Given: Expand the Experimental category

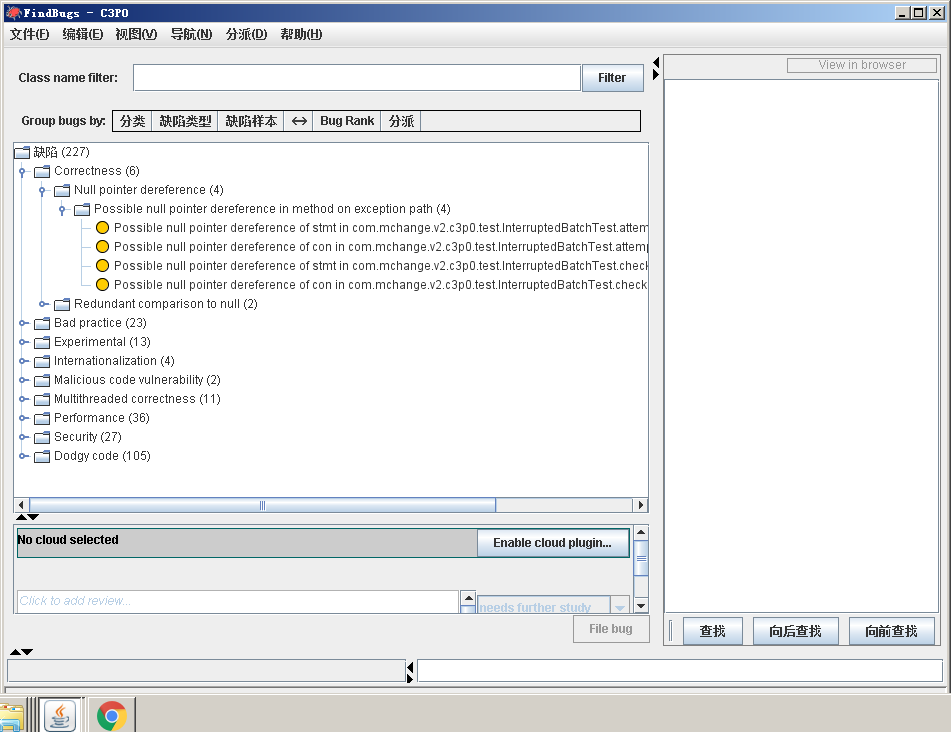Looking at the screenshot, I should pyautogui.click(x=23, y=342).
